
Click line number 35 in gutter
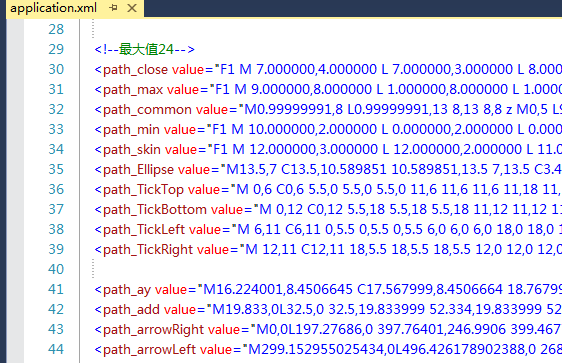coord(56,169)
